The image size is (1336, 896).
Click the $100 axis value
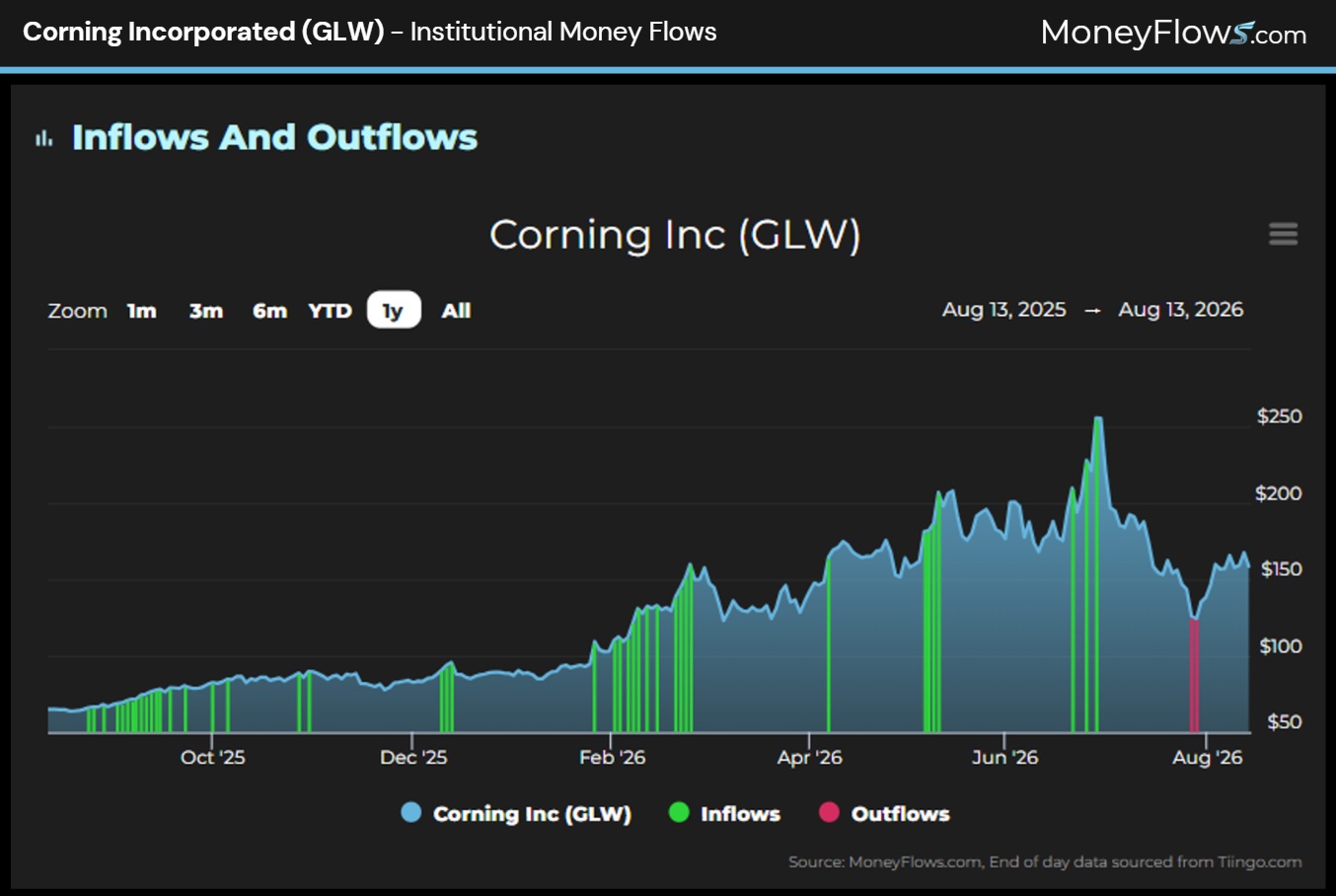click(x=1280, y=646)
